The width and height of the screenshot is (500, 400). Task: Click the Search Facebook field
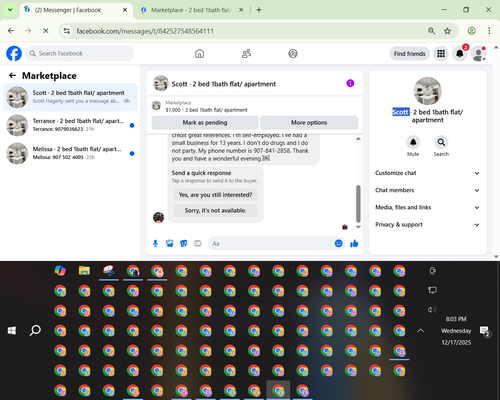click(x=80, y=53)
